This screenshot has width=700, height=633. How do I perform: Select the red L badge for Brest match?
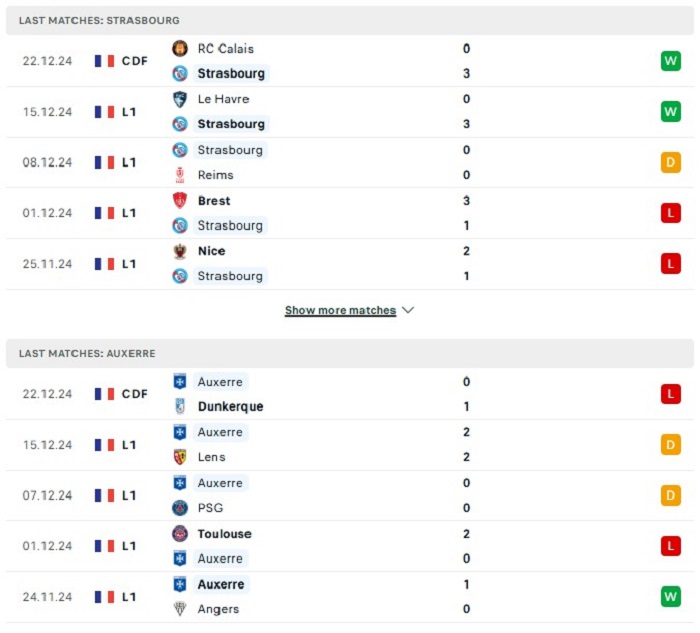tap(671, 213)
